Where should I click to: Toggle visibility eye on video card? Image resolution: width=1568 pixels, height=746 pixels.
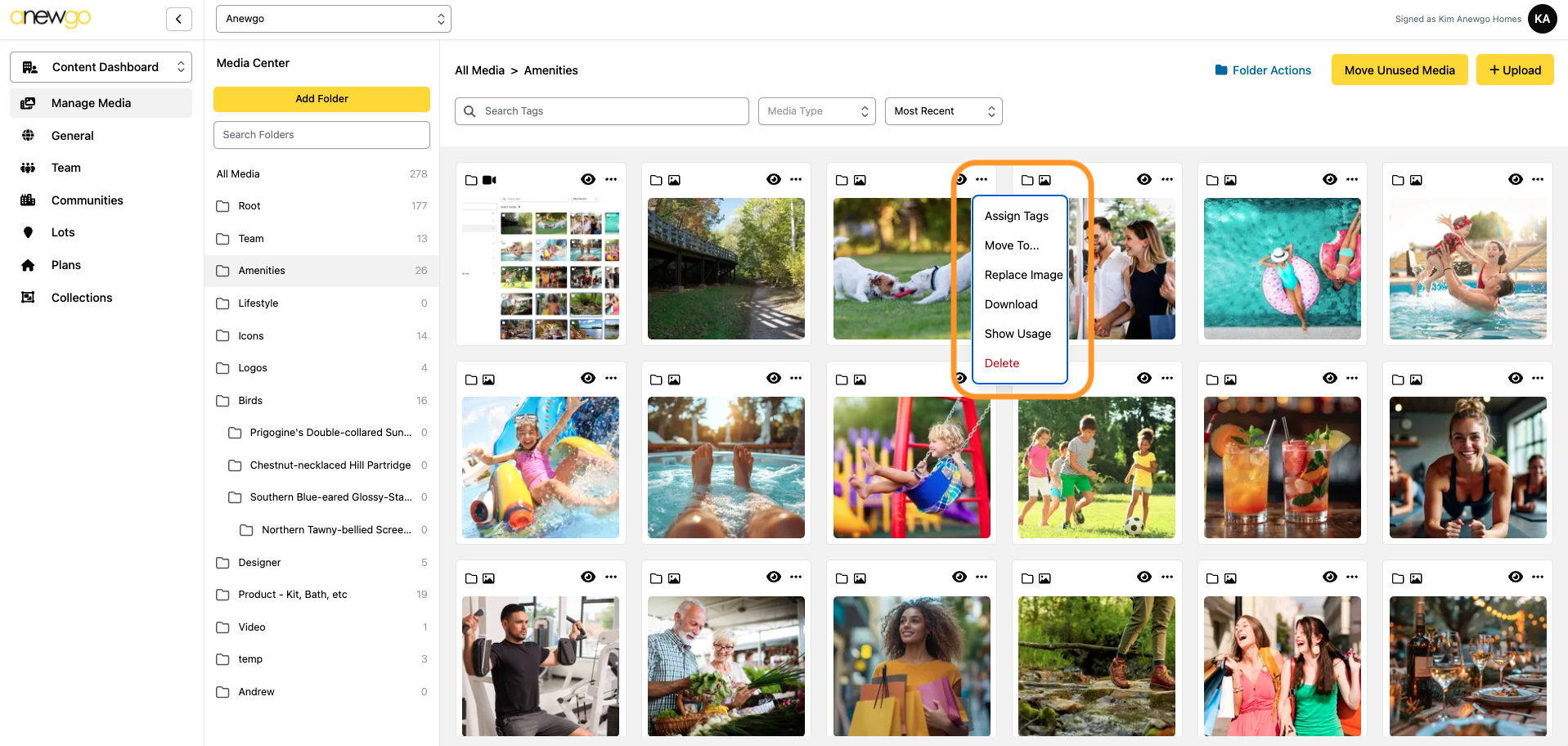click(588, 179)
